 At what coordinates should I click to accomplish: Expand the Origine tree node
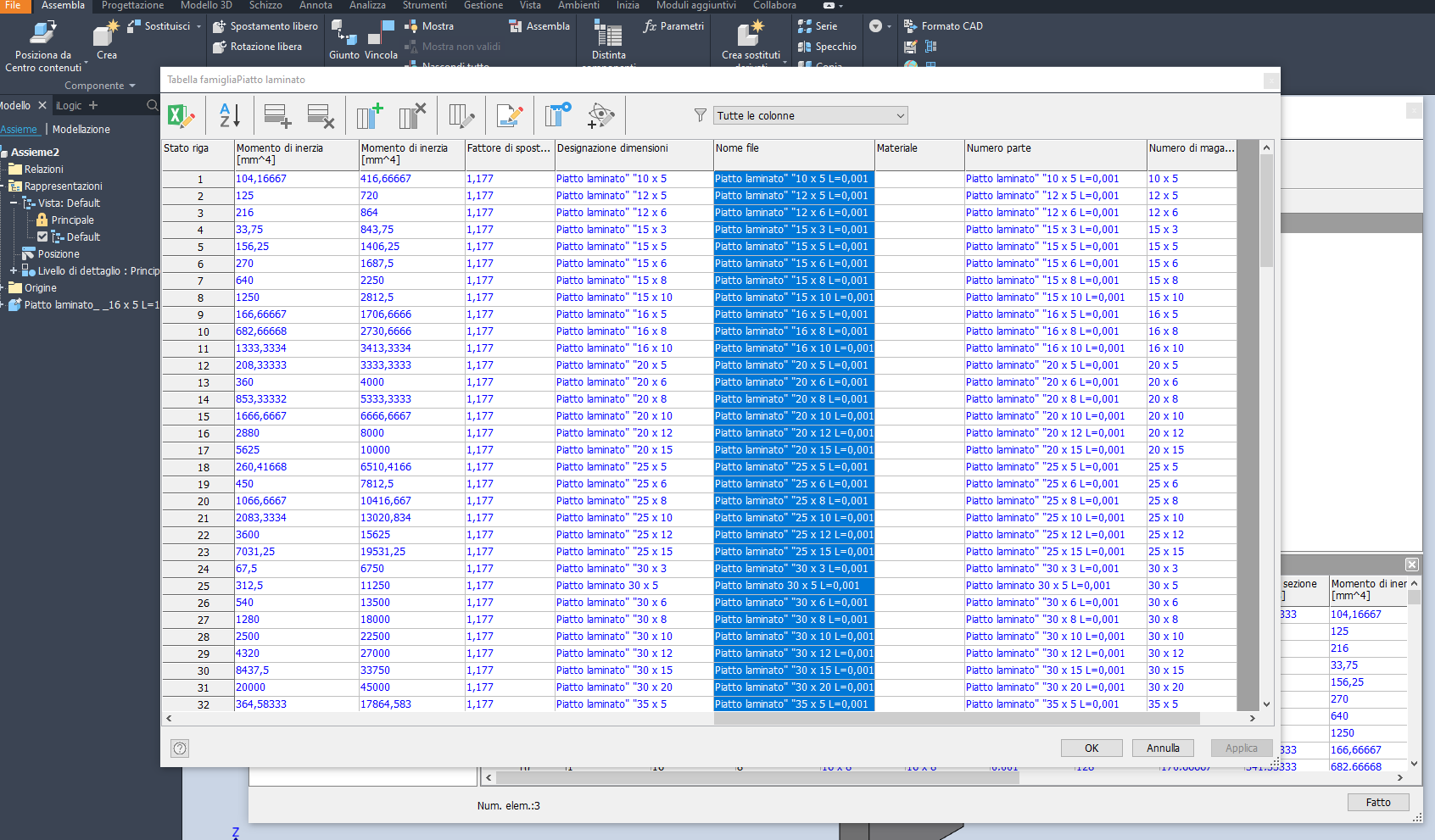tap(3, 288)
